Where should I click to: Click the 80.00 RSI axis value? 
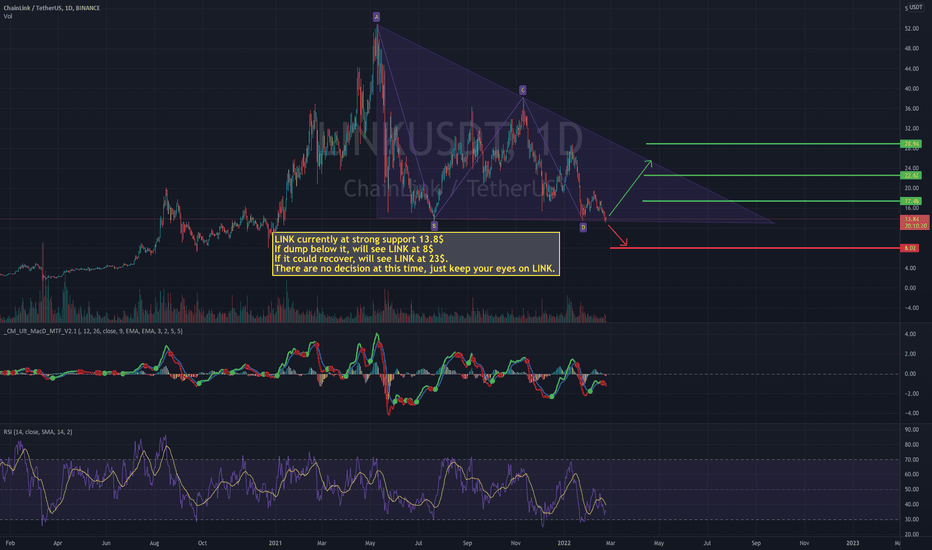(x=911, y=445)
